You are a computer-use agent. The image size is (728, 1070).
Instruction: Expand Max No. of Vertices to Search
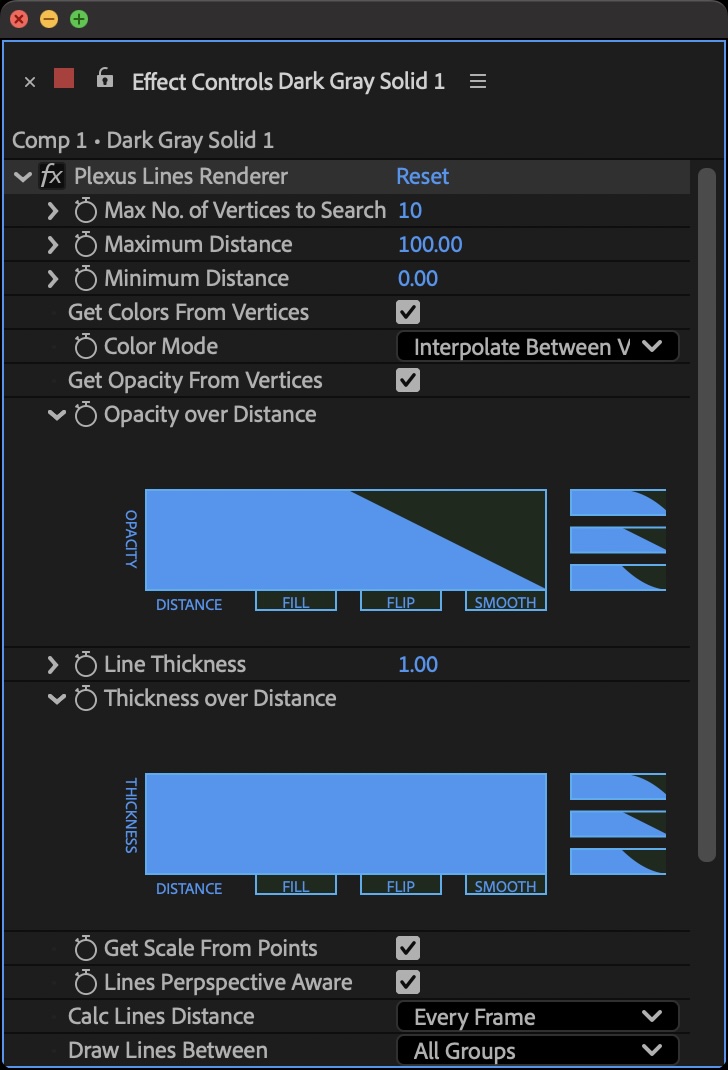pyautogui.click(x=53, y=210)
